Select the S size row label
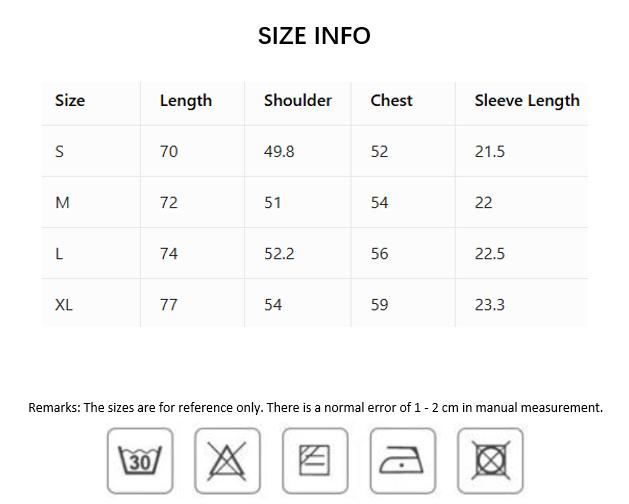The image size is (629, 504). pos(60,152)
